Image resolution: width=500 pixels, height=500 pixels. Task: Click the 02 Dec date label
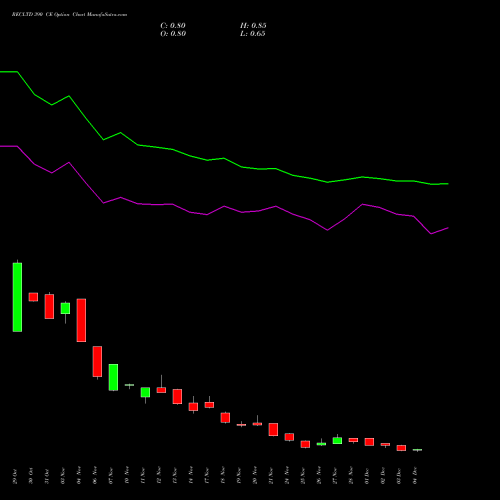point(383,476)
